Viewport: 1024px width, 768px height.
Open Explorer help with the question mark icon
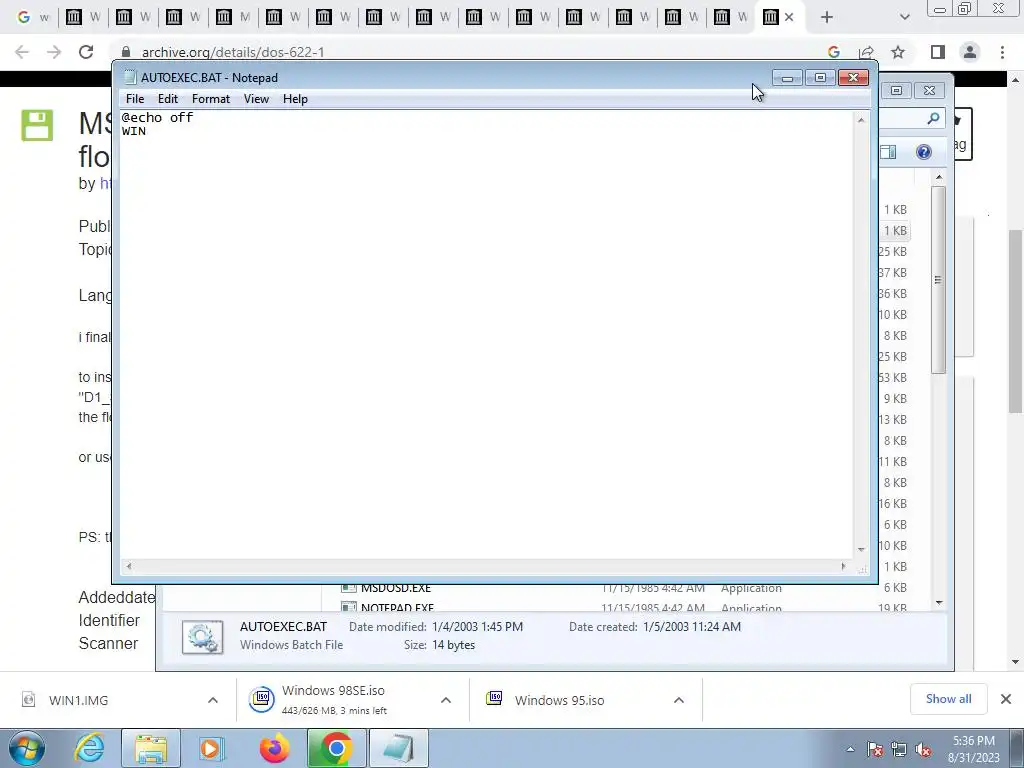click(923, 152)
